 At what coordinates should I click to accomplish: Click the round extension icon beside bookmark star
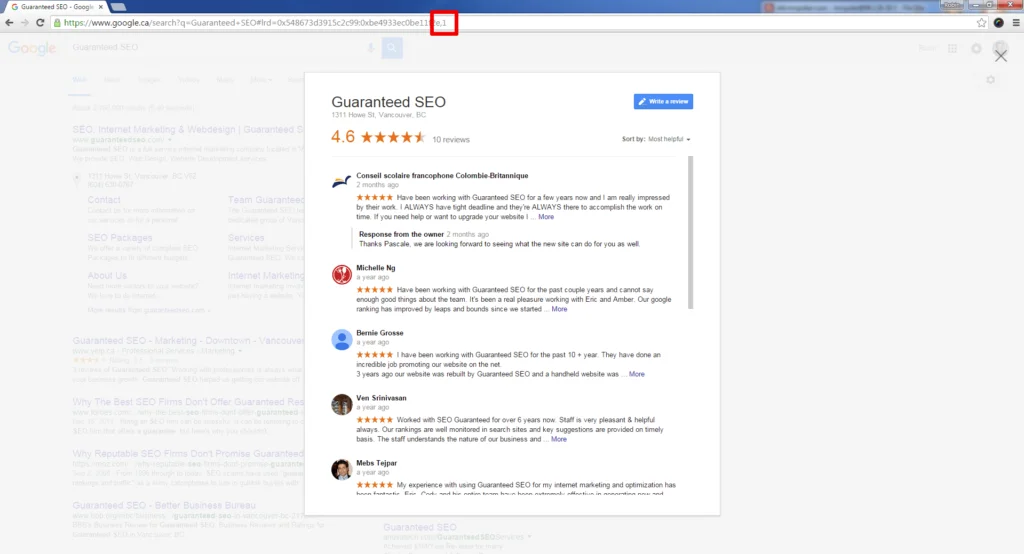999,23
